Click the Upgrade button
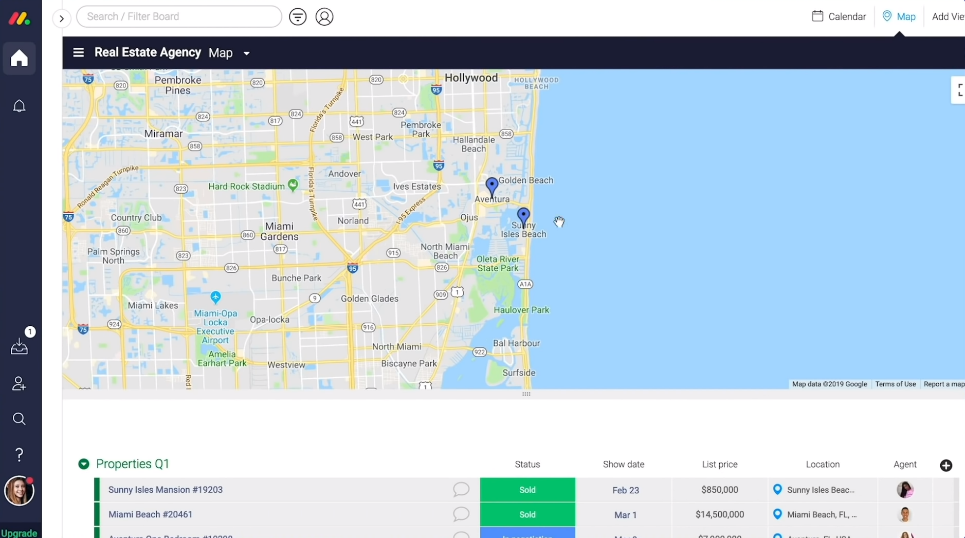Screen dimensions: 965x538 [x=19, y=533]
